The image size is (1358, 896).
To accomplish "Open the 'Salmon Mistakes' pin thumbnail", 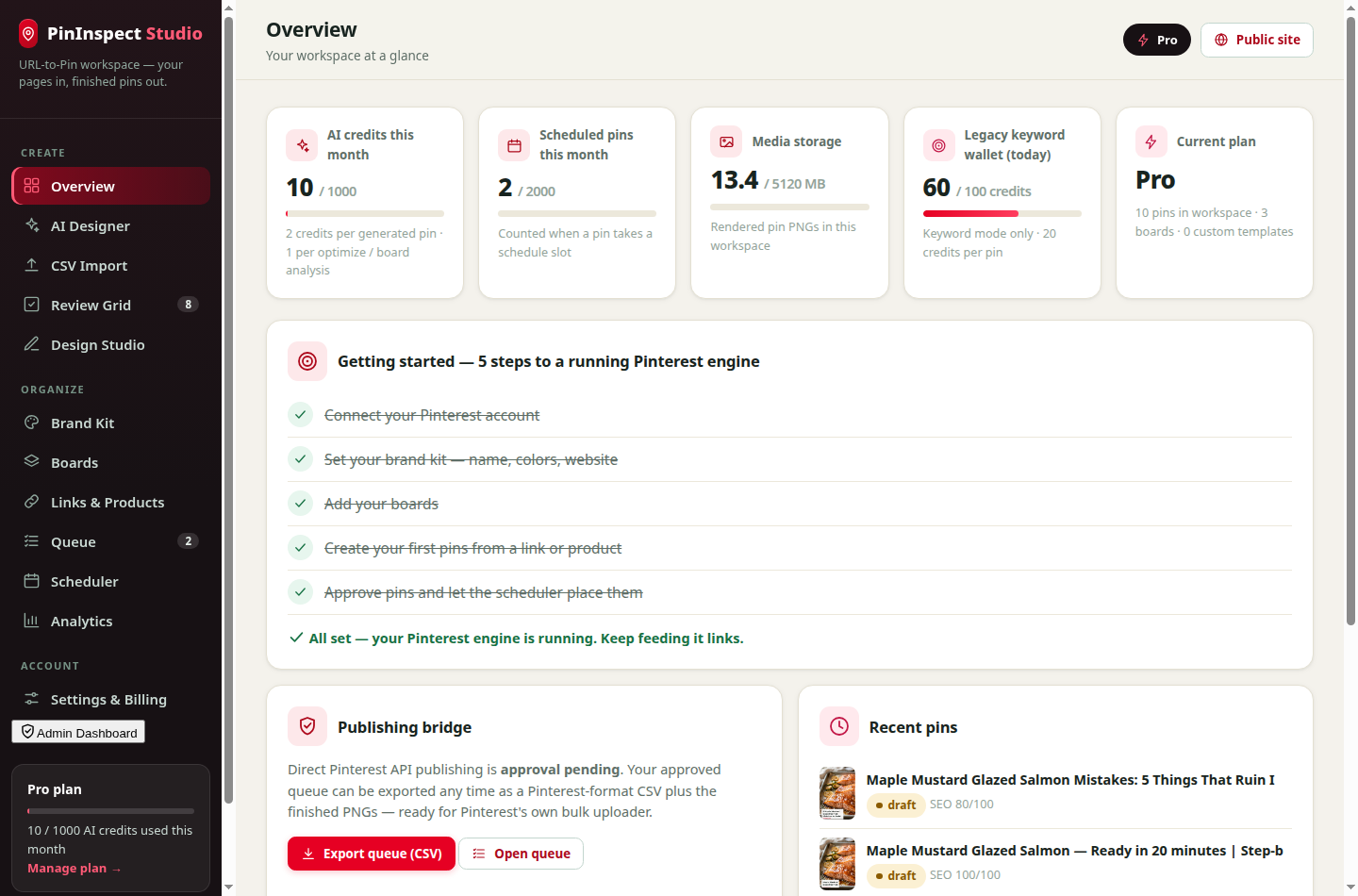I will coord(837,793).
